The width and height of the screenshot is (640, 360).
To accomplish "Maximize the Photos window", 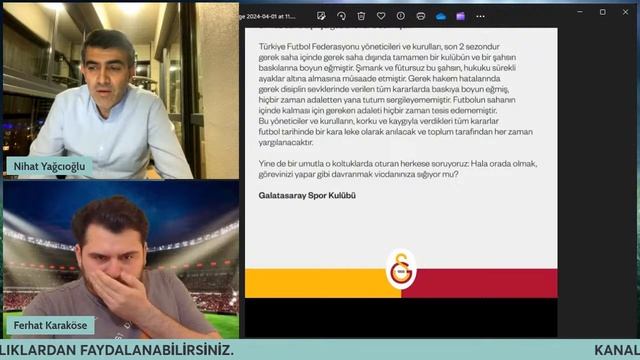I will click(x=602, y=12).
